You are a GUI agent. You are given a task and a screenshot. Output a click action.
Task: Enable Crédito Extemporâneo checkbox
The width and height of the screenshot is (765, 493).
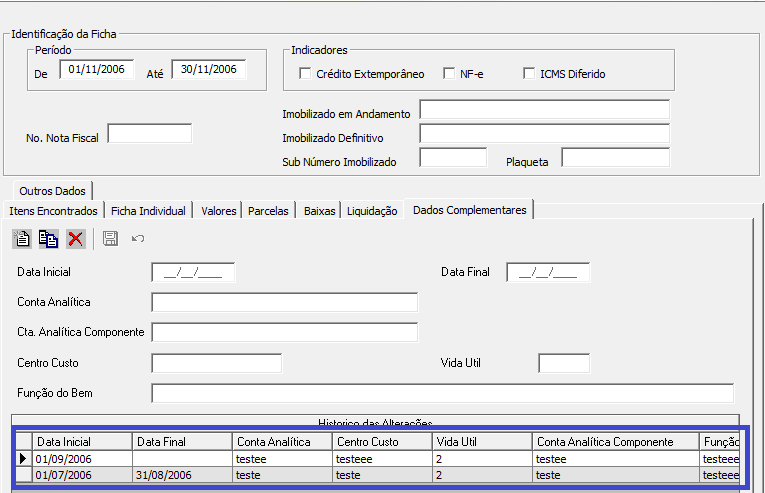tap(305, 73)
